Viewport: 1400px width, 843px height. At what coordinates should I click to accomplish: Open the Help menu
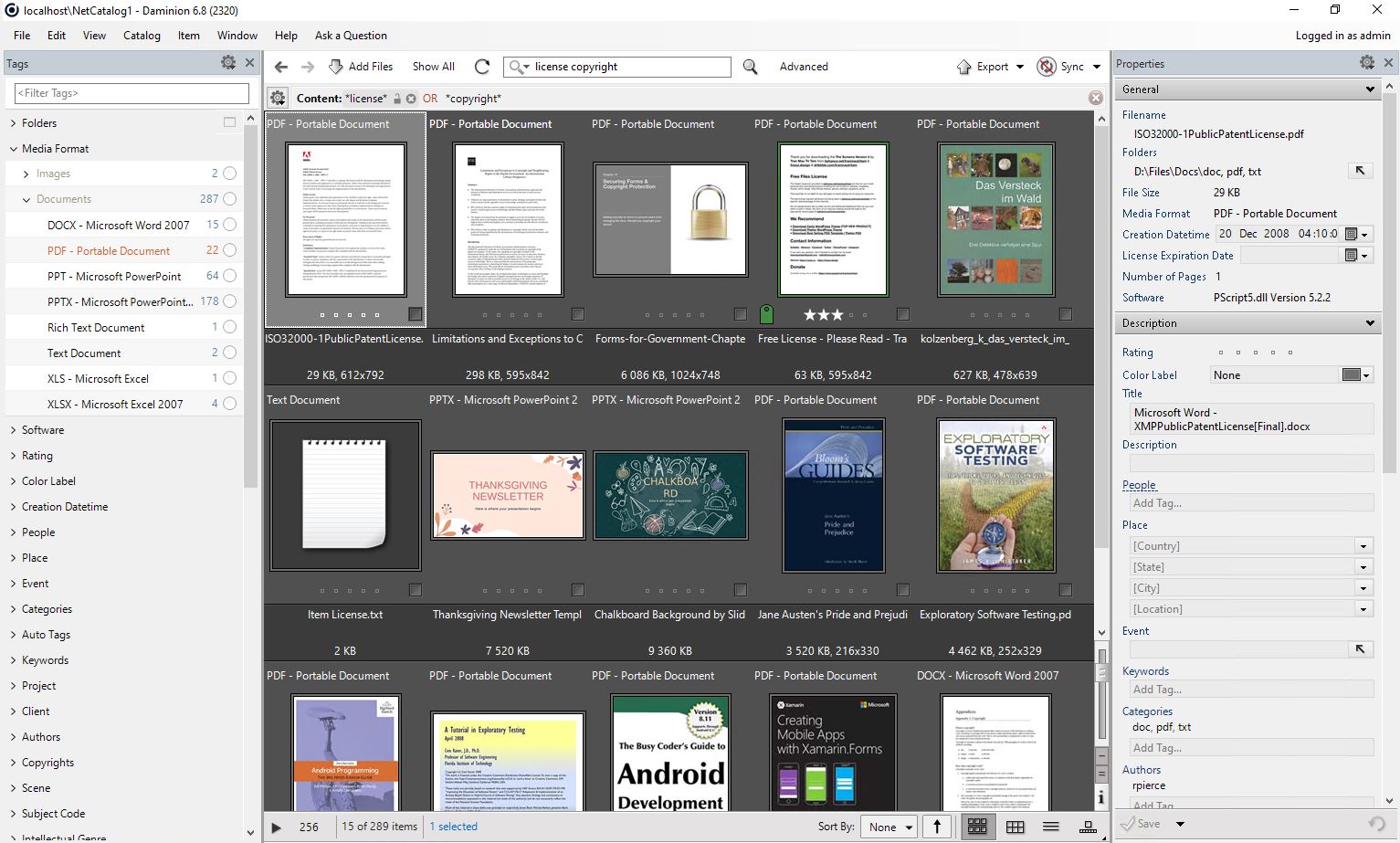tap(286, 36)
